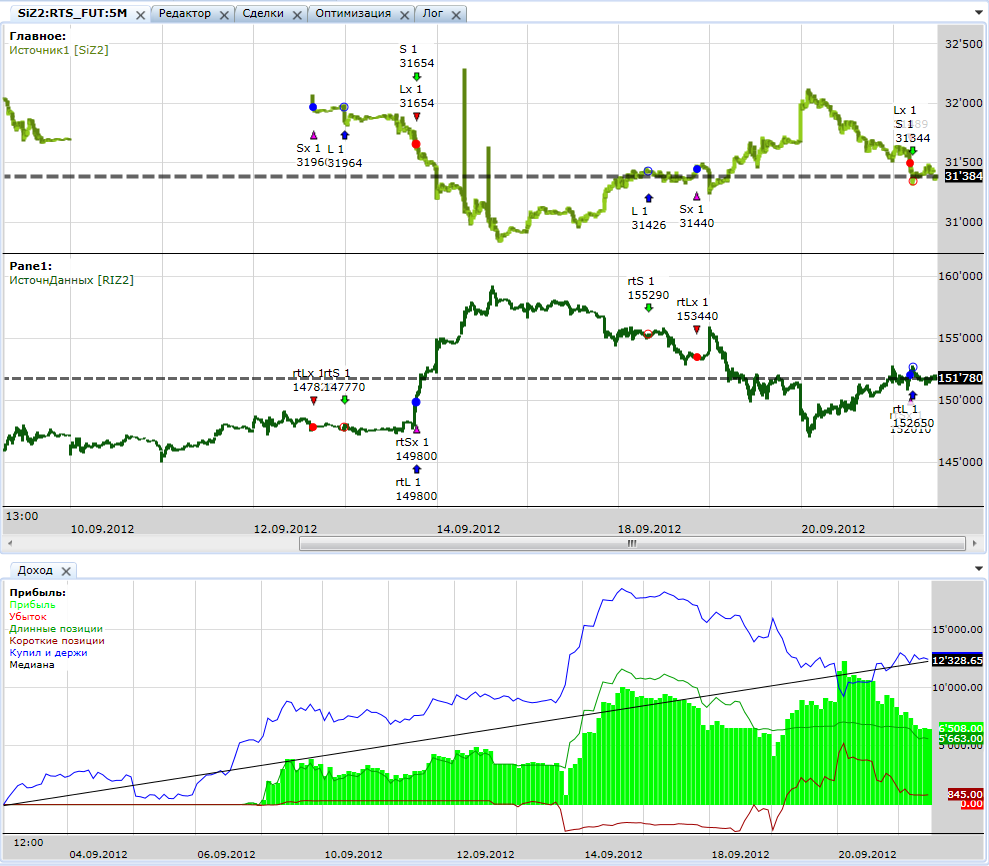Image resolution: width=989 pixels, height=866 pixels.
Task: Click the Короткие позиции legend entry
Action: pyautogui.click(x=57, y=641)
